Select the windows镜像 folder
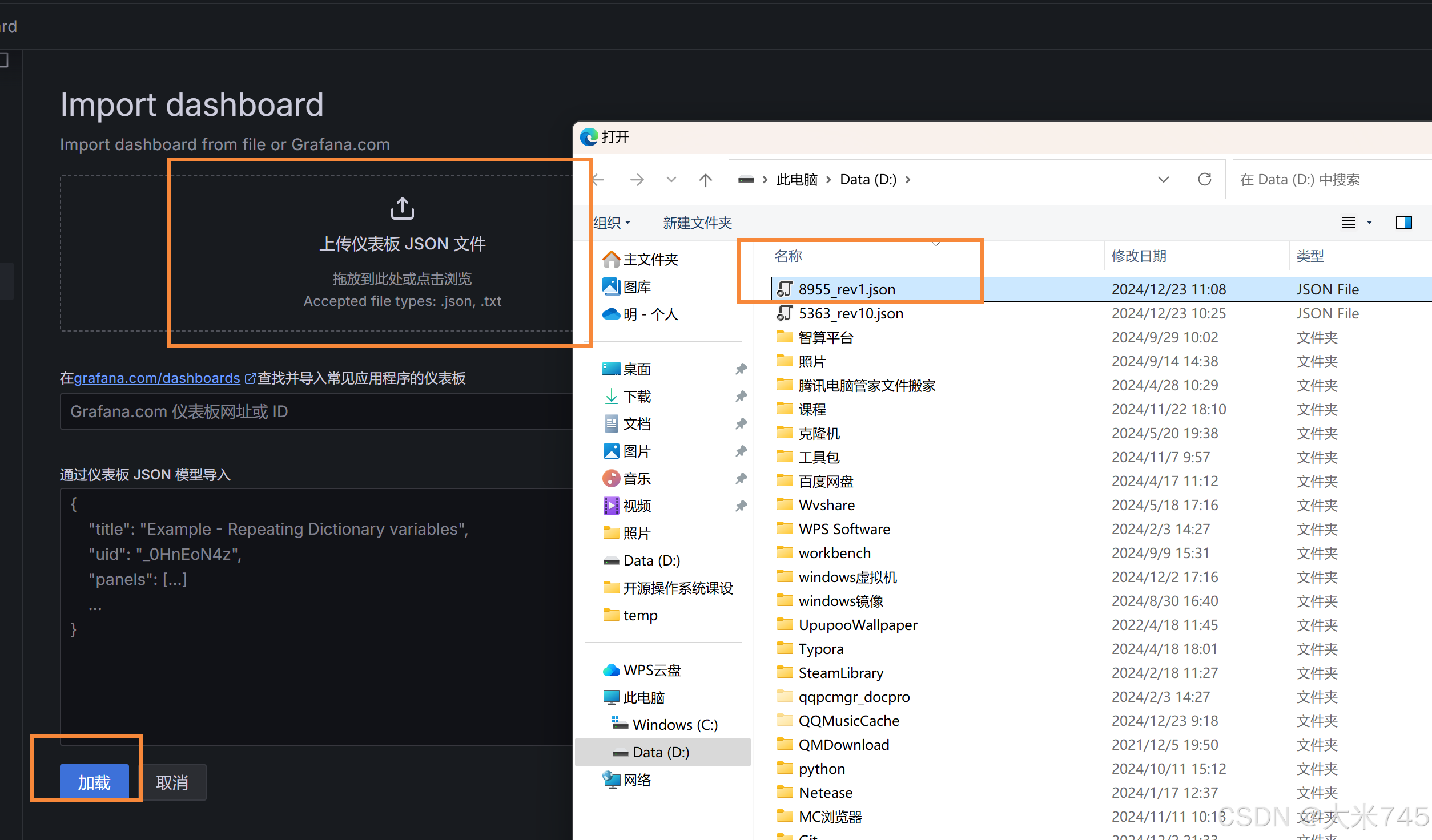Image resolution: width=1432 pixels, height=840 pixels. pyautogui.click(x=840, y=601)
